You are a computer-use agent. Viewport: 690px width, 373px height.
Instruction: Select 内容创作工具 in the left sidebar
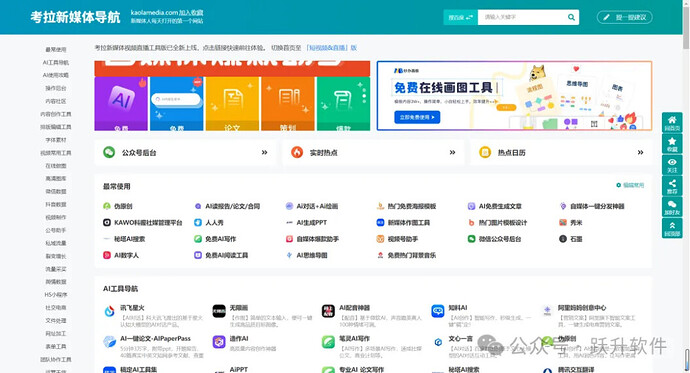pos(56,114)
